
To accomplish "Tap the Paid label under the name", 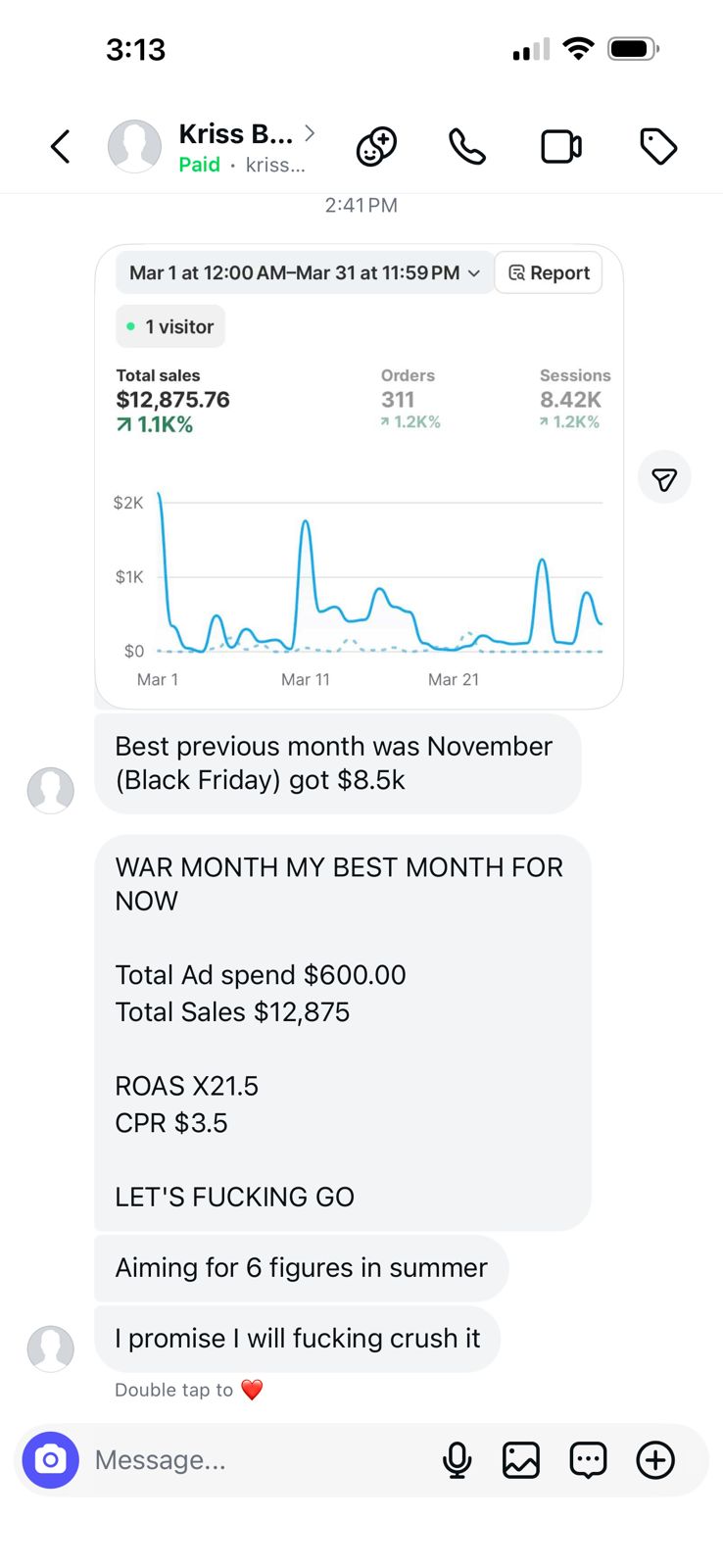I will pos(199,165).
